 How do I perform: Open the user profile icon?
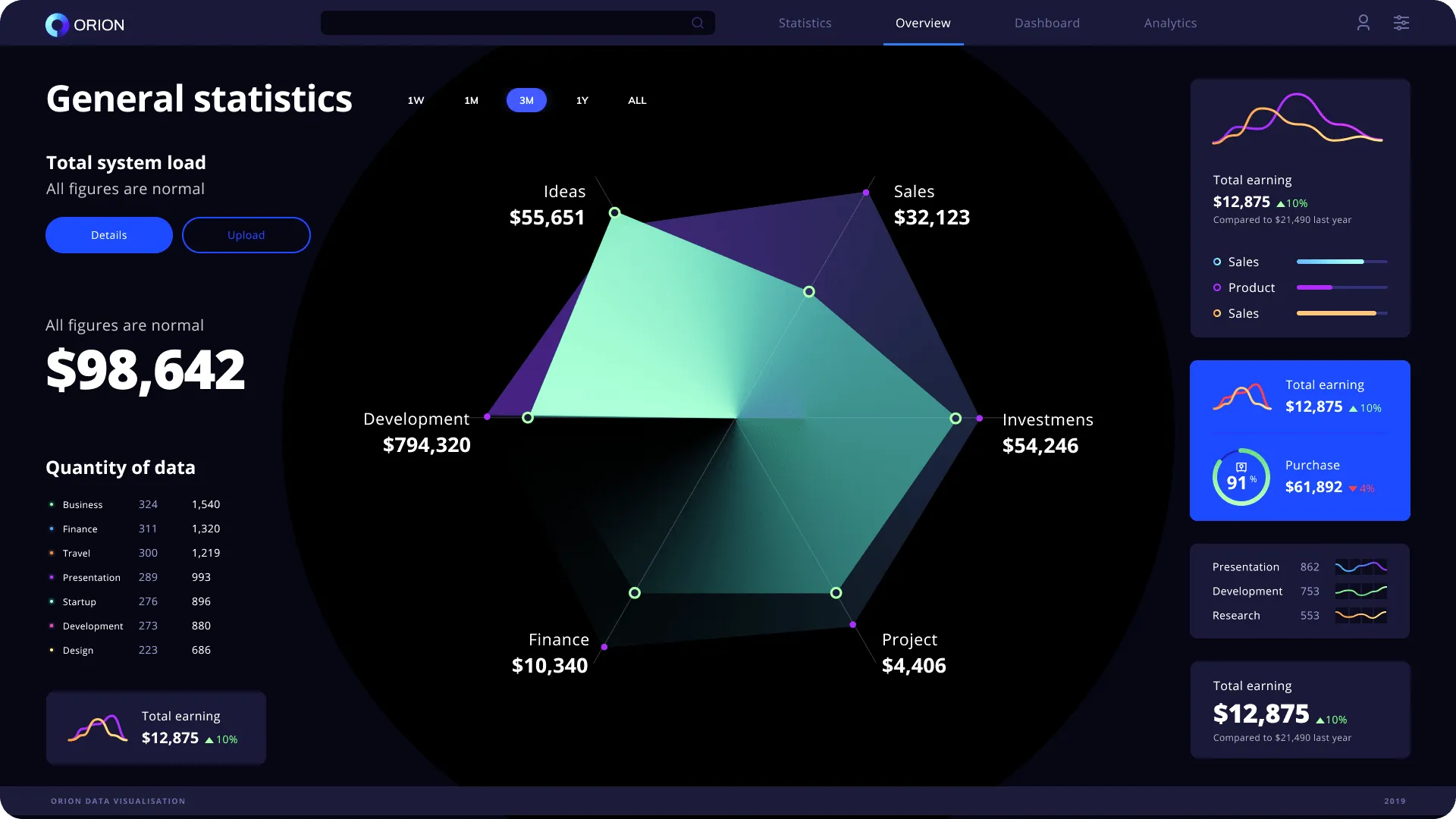coord(1363,23)
